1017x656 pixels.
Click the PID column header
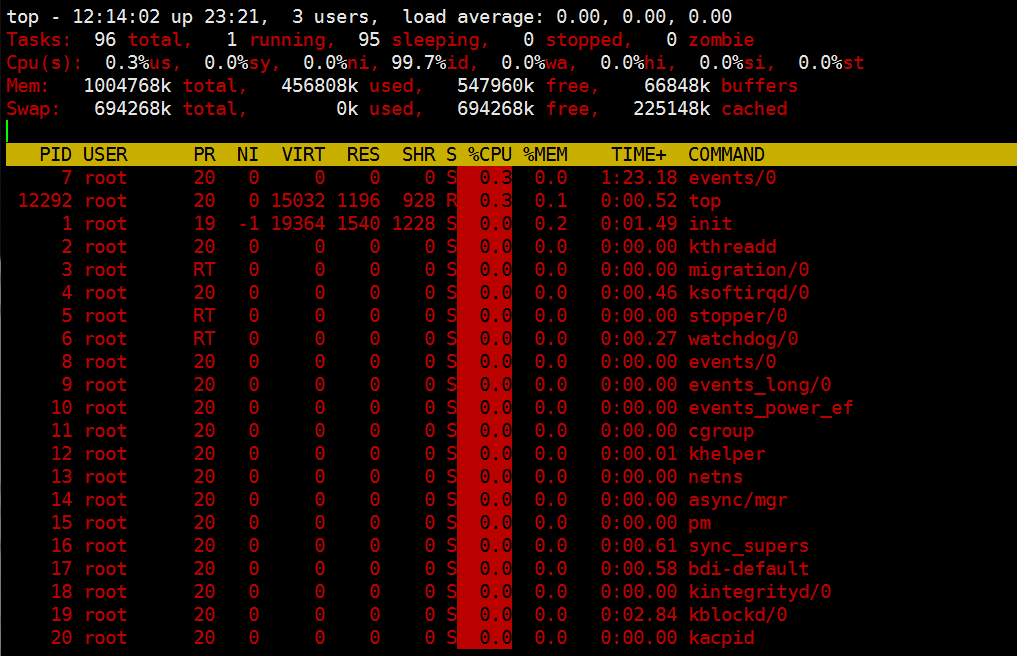click(56, 154)
